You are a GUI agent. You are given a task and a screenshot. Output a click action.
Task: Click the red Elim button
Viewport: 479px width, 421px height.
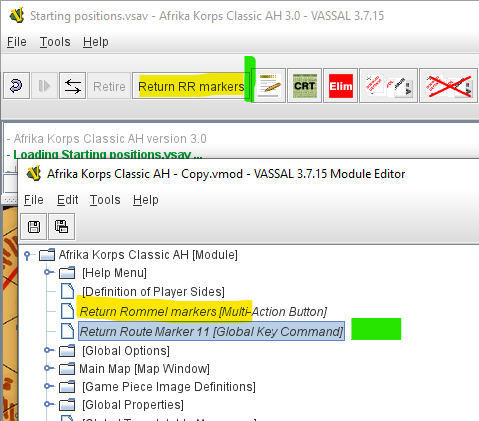(340, 86)
